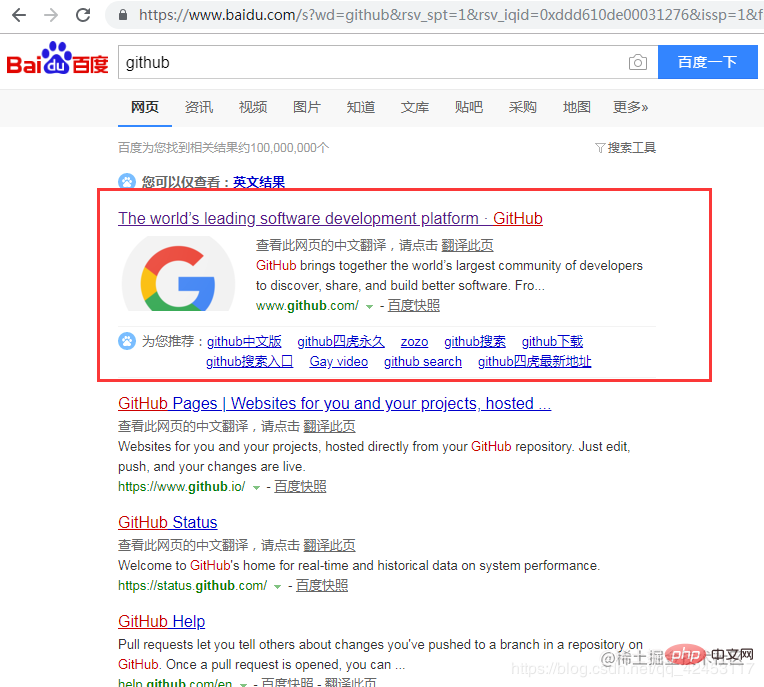Click the github下载 suggestion
The height and width of the screenshot is (687, 764).
553,342
